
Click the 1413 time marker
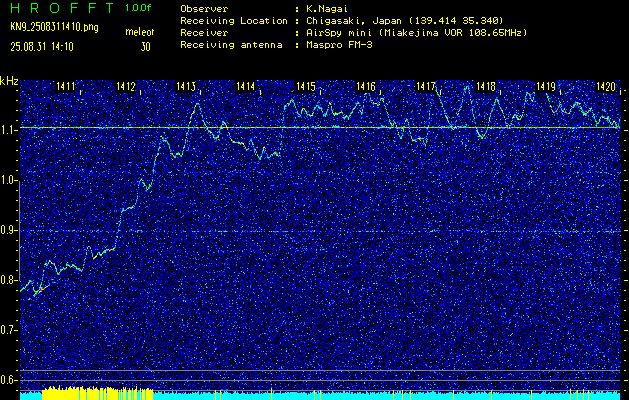click(x=186, y=86)
